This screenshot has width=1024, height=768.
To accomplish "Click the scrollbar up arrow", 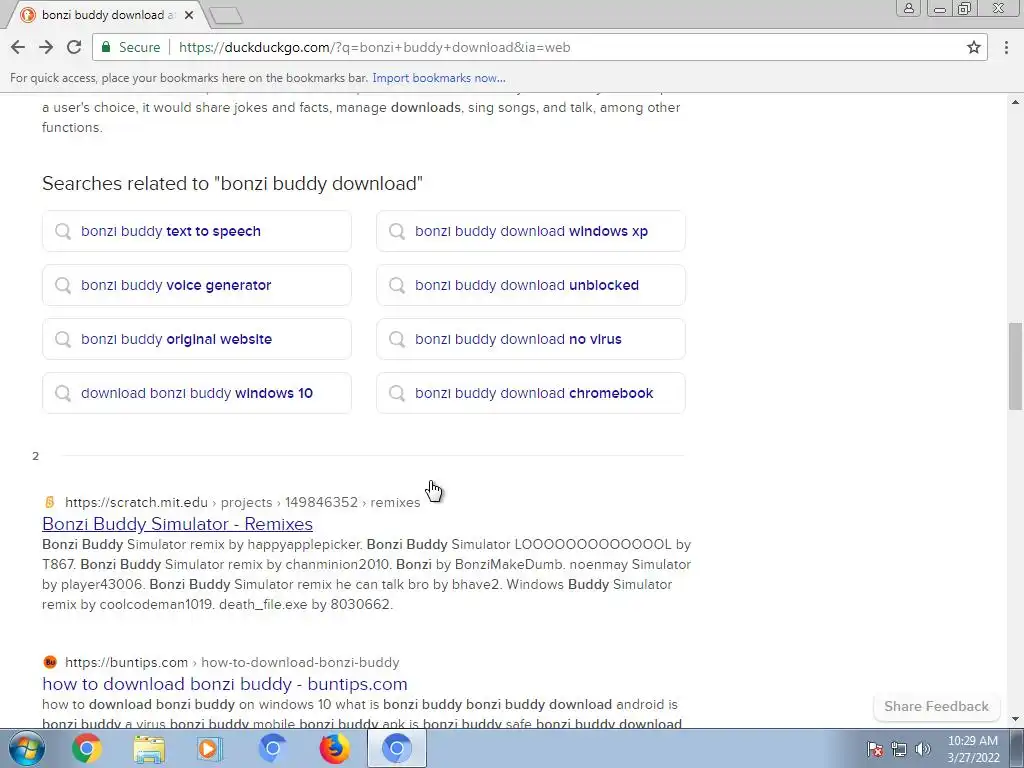I will click(x=1016, y=102).
